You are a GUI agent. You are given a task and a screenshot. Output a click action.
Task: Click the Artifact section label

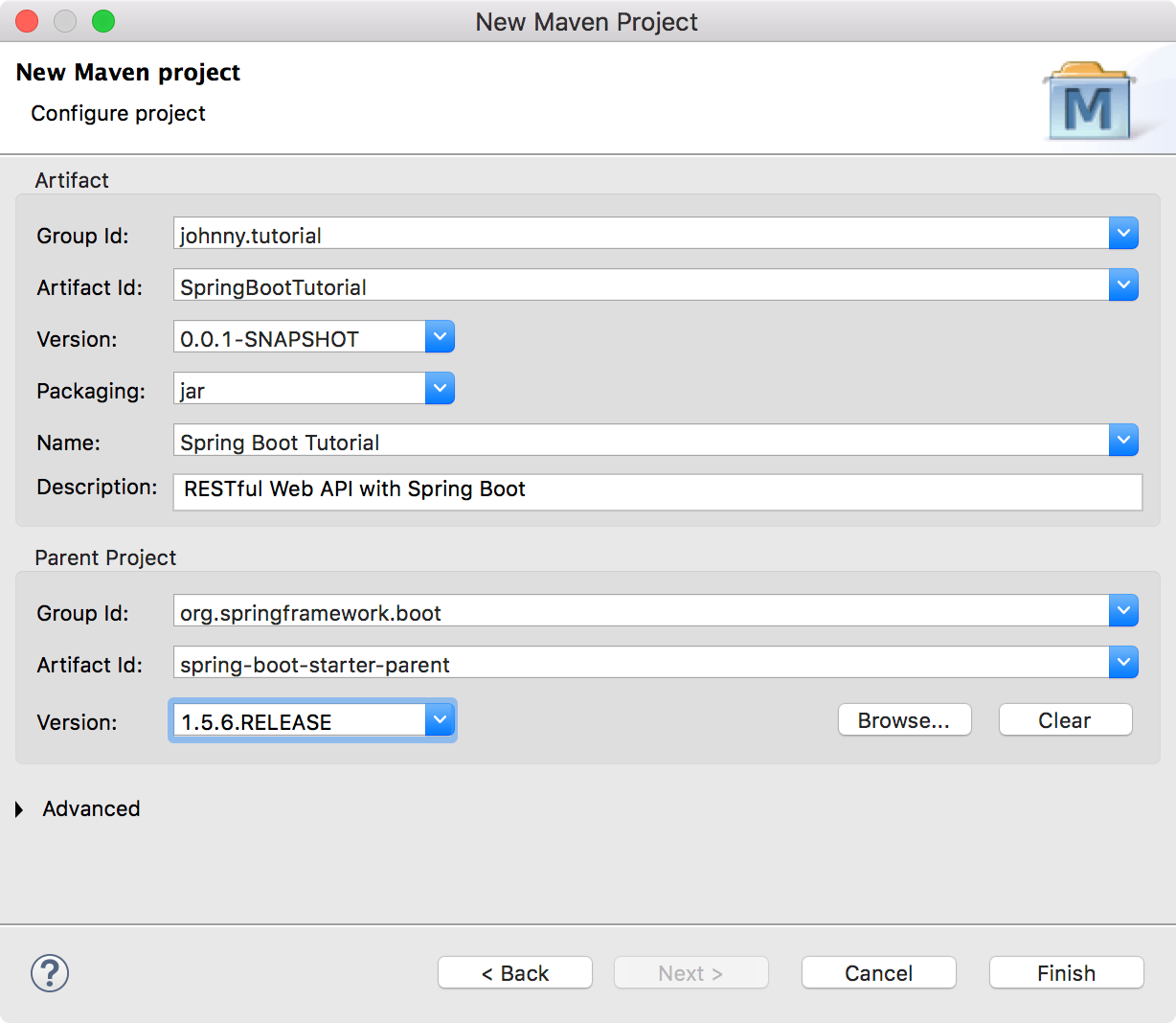[x=72, y=180]
